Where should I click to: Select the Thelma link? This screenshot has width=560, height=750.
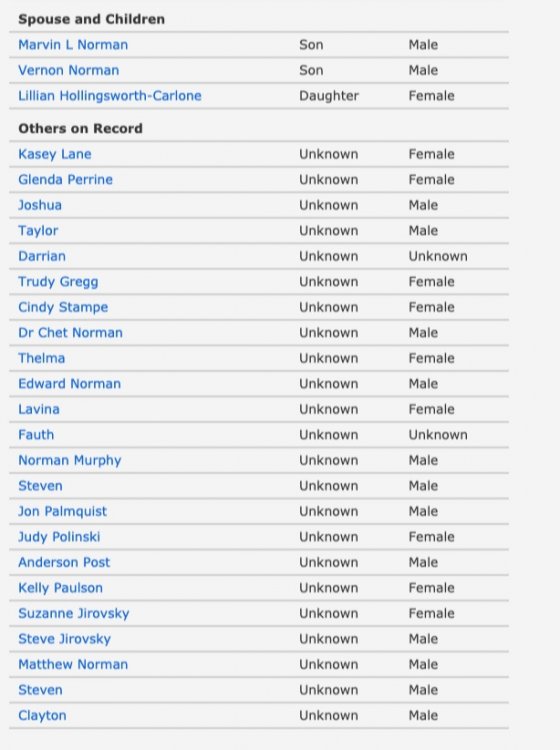click(42, 358)
